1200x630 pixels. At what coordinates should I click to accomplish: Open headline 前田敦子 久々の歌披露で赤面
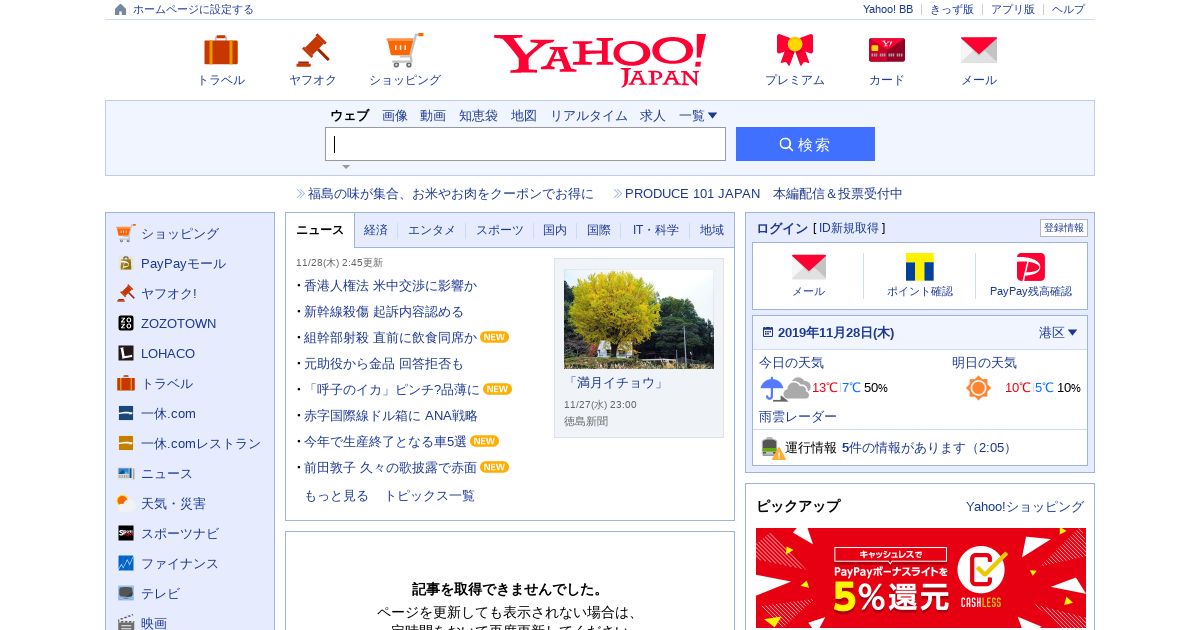click(x=391, y=468)
